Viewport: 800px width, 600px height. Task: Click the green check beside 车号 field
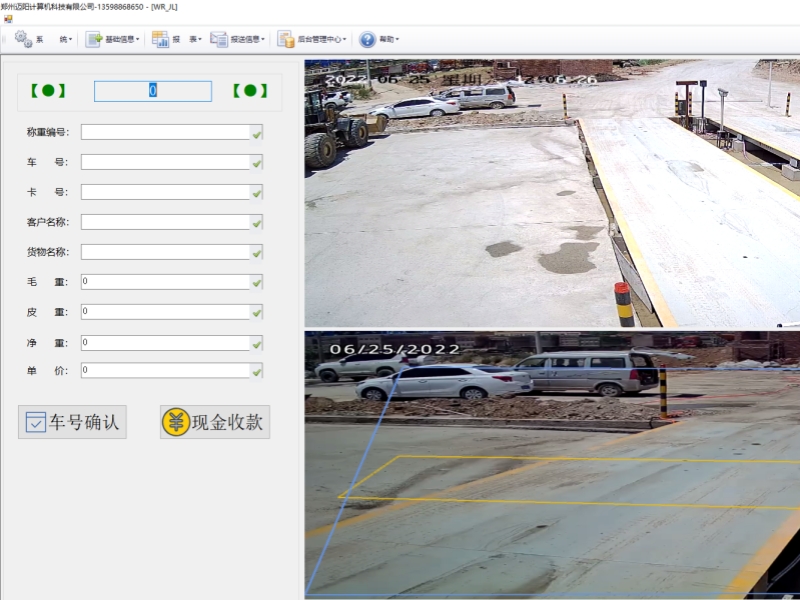(256, 162)
